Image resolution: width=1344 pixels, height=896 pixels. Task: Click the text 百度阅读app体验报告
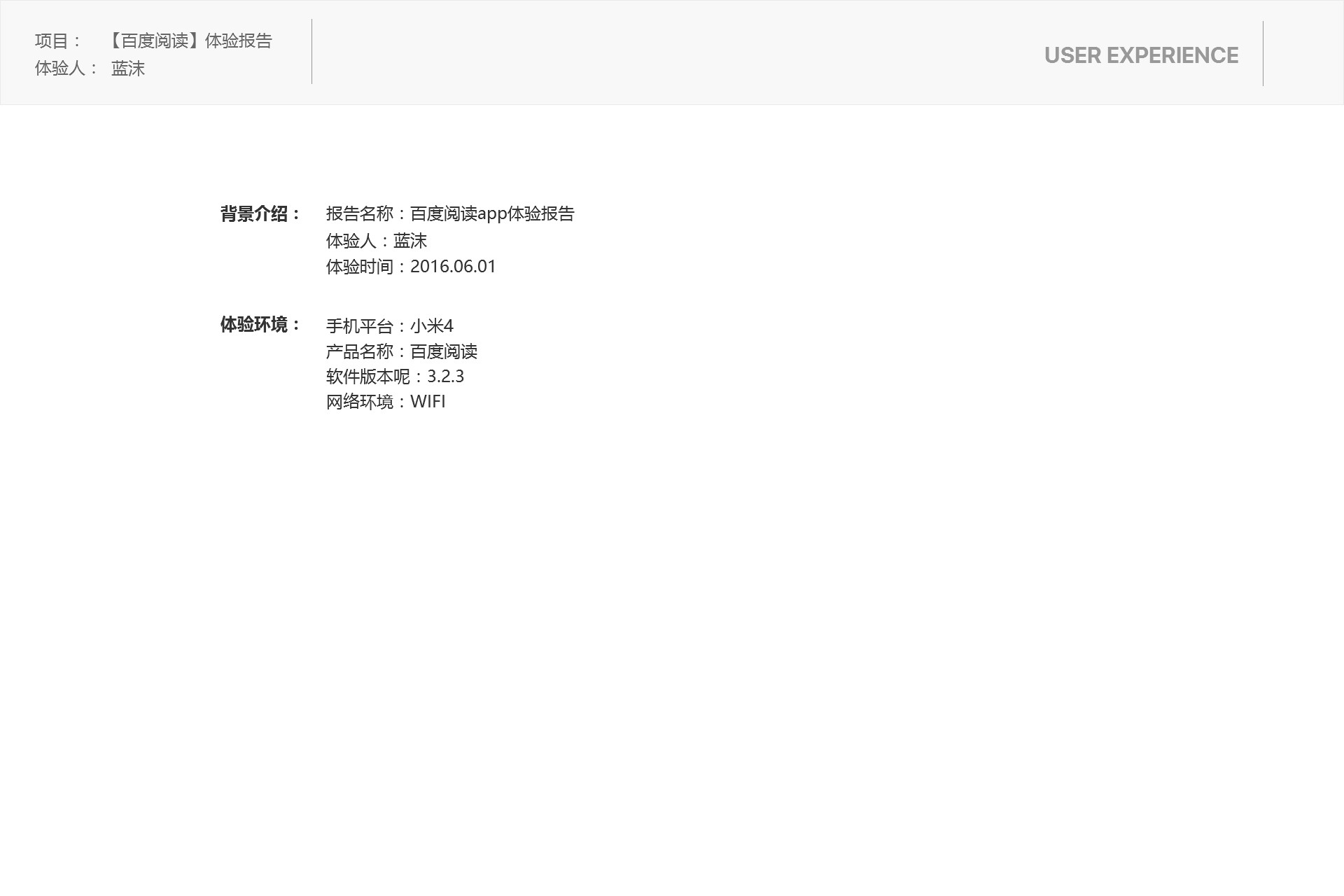coord(492,213)
